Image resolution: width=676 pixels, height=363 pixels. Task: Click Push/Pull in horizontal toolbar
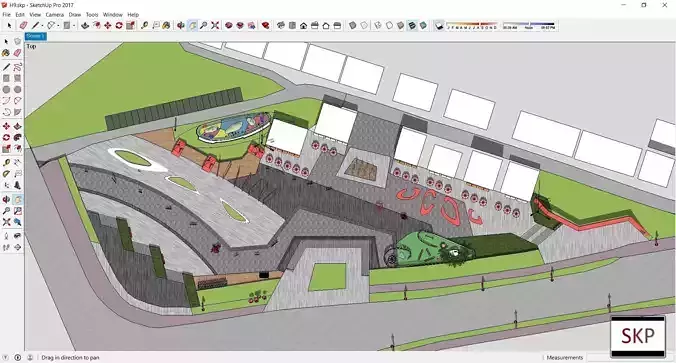85,25
